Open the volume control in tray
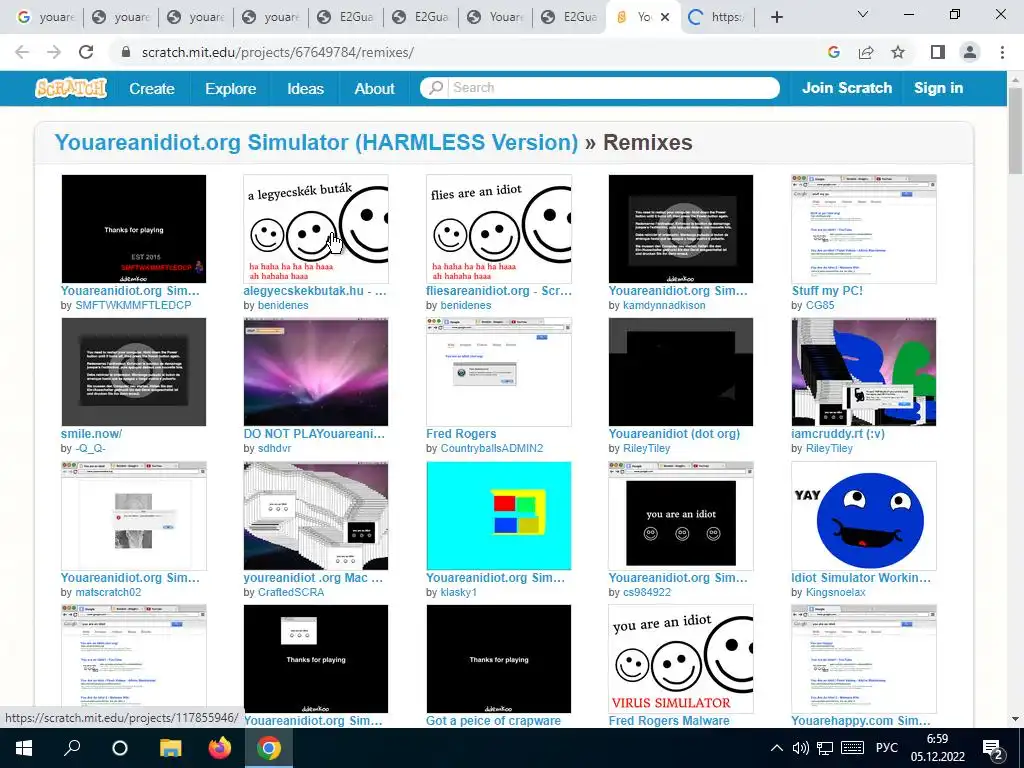This screenshot has width=1024, height=768. pyautogui.click(x=801, y=748)
